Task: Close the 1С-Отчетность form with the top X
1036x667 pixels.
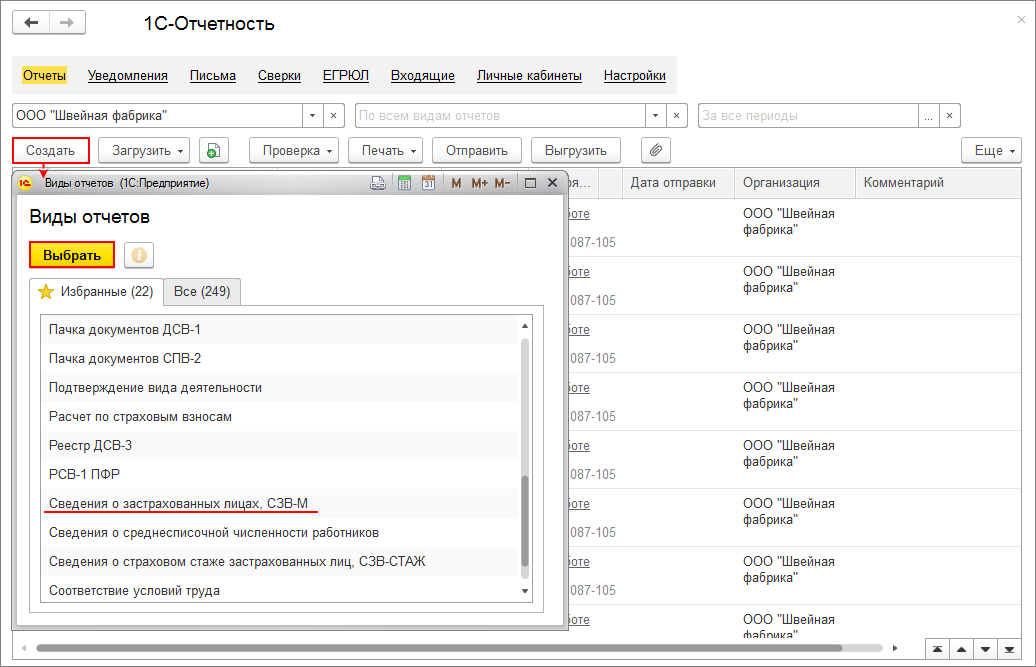Action: tap(1021, 20)
